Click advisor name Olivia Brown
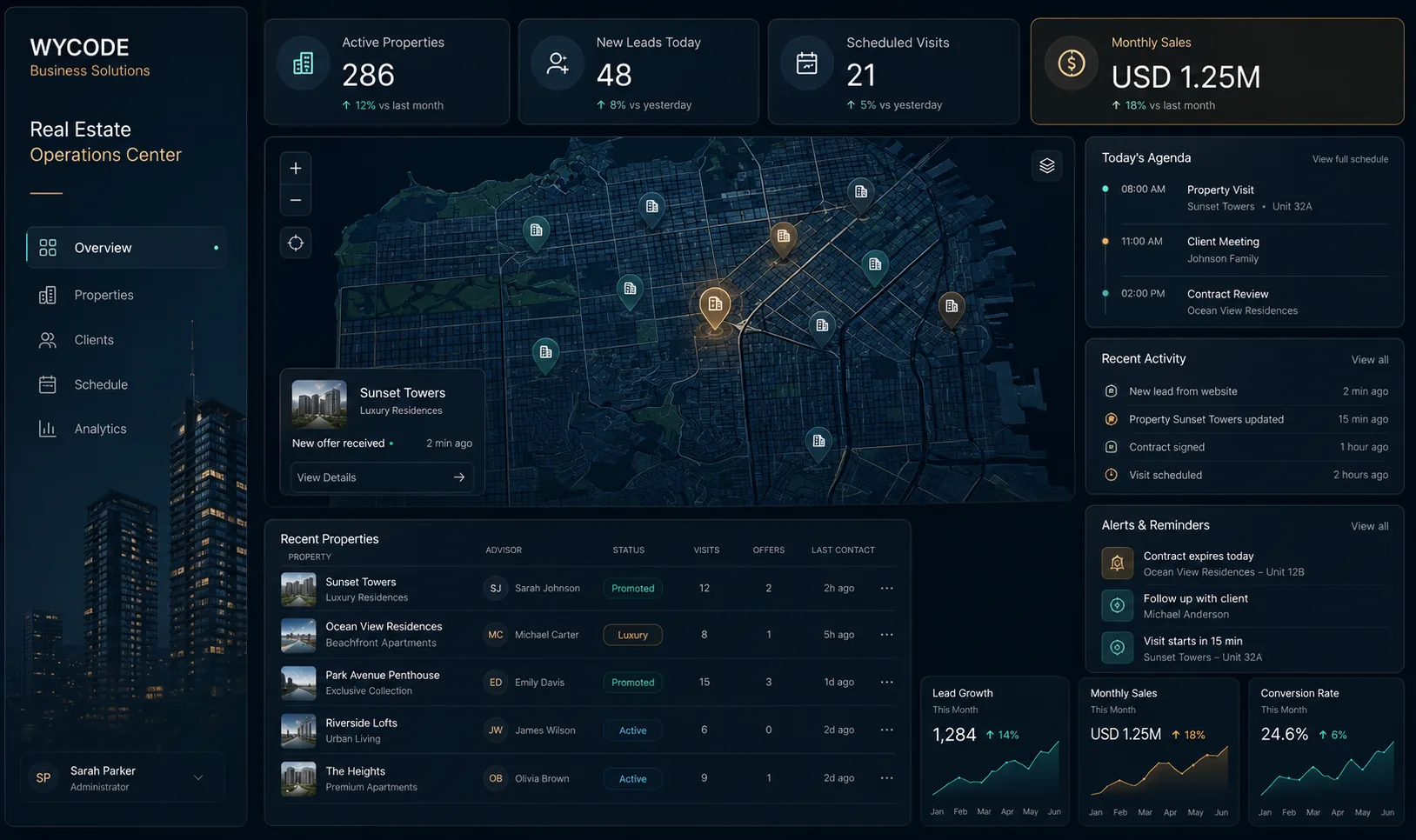 (x=542, y=778)
